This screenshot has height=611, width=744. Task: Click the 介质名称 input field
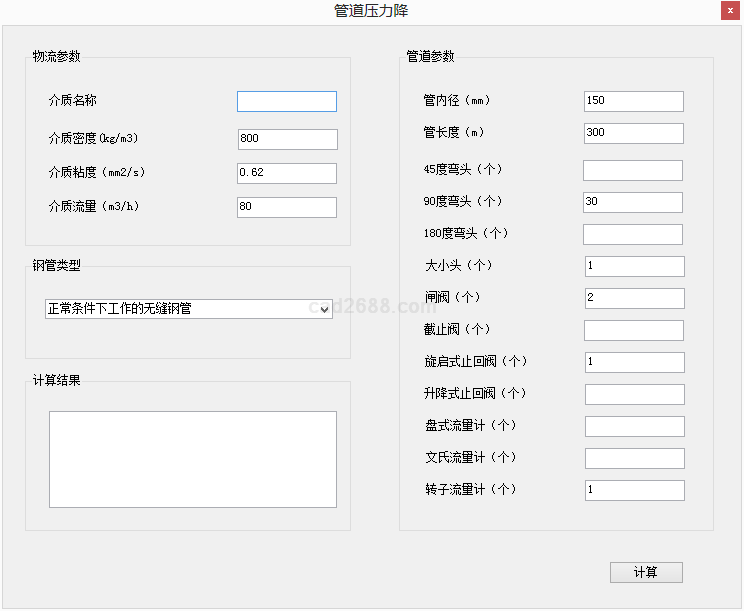pos(286,102)
